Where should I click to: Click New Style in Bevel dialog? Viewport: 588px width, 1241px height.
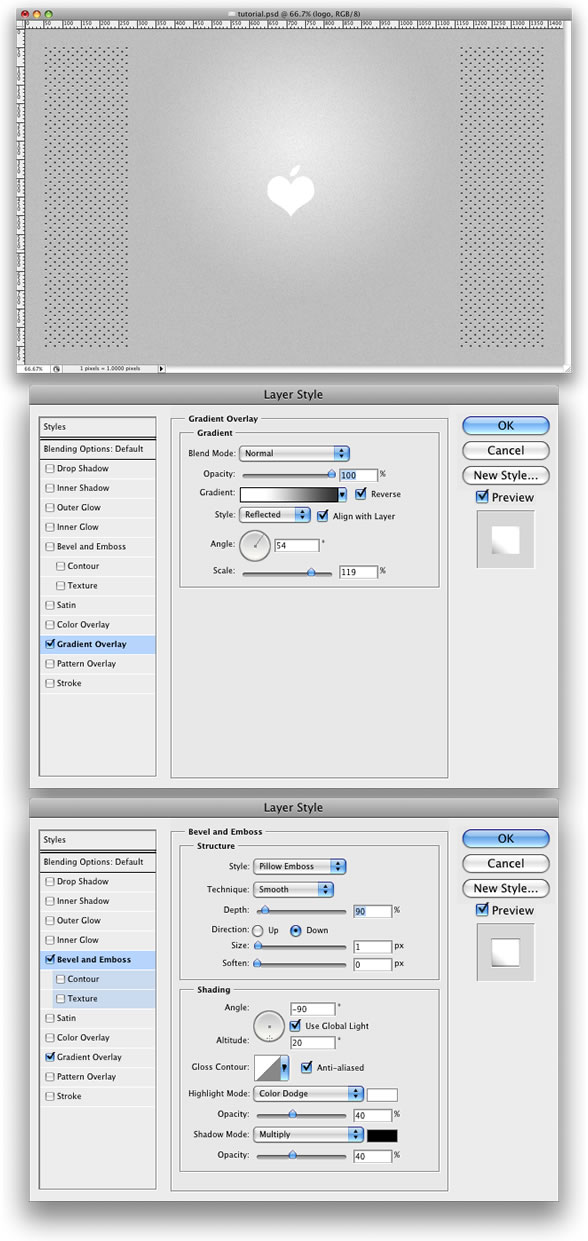tap(506, 888)
